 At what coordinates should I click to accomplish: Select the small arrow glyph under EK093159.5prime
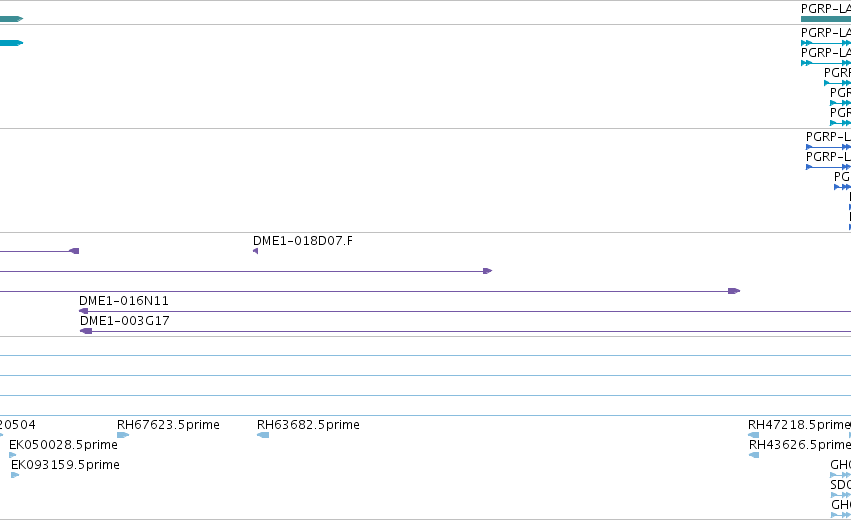click(15, 475)
